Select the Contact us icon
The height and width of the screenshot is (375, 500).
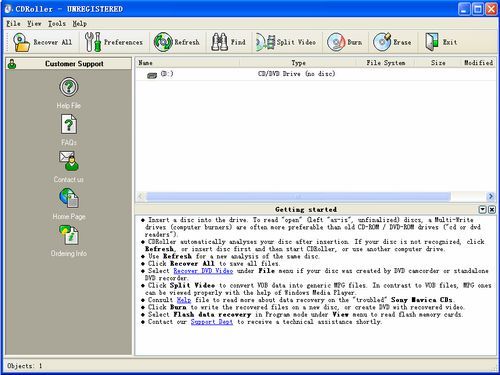coord(69,161)
